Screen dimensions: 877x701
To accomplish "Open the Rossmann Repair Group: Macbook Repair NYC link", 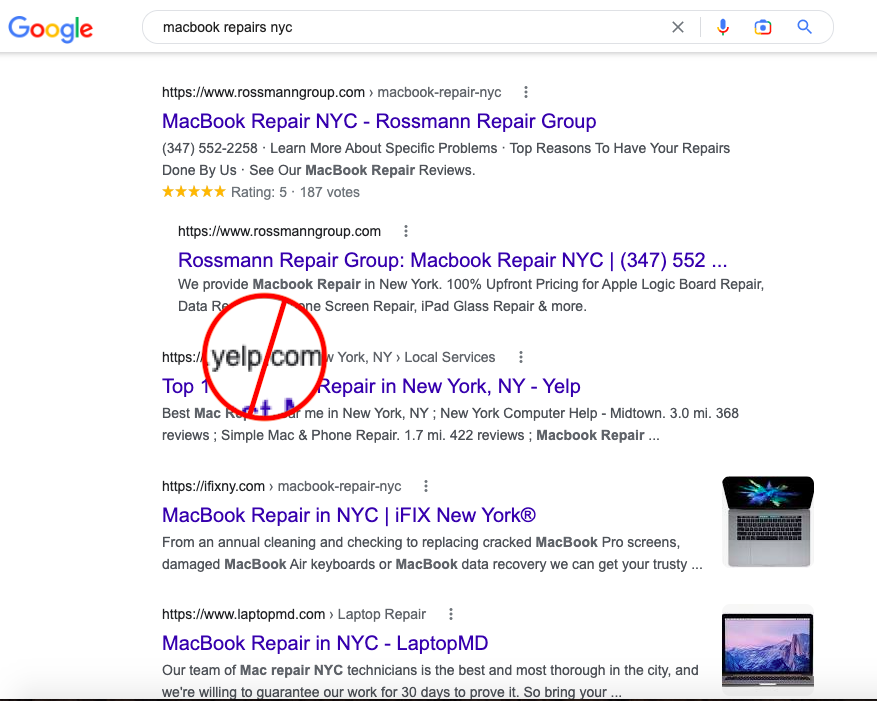I will click(452, 260).
